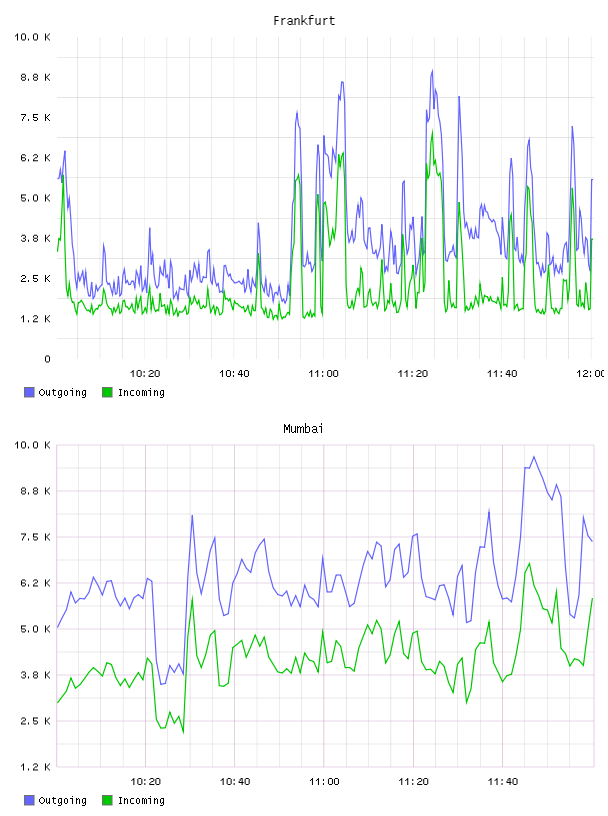Click the Frankfurt chart title

point(304,21)
